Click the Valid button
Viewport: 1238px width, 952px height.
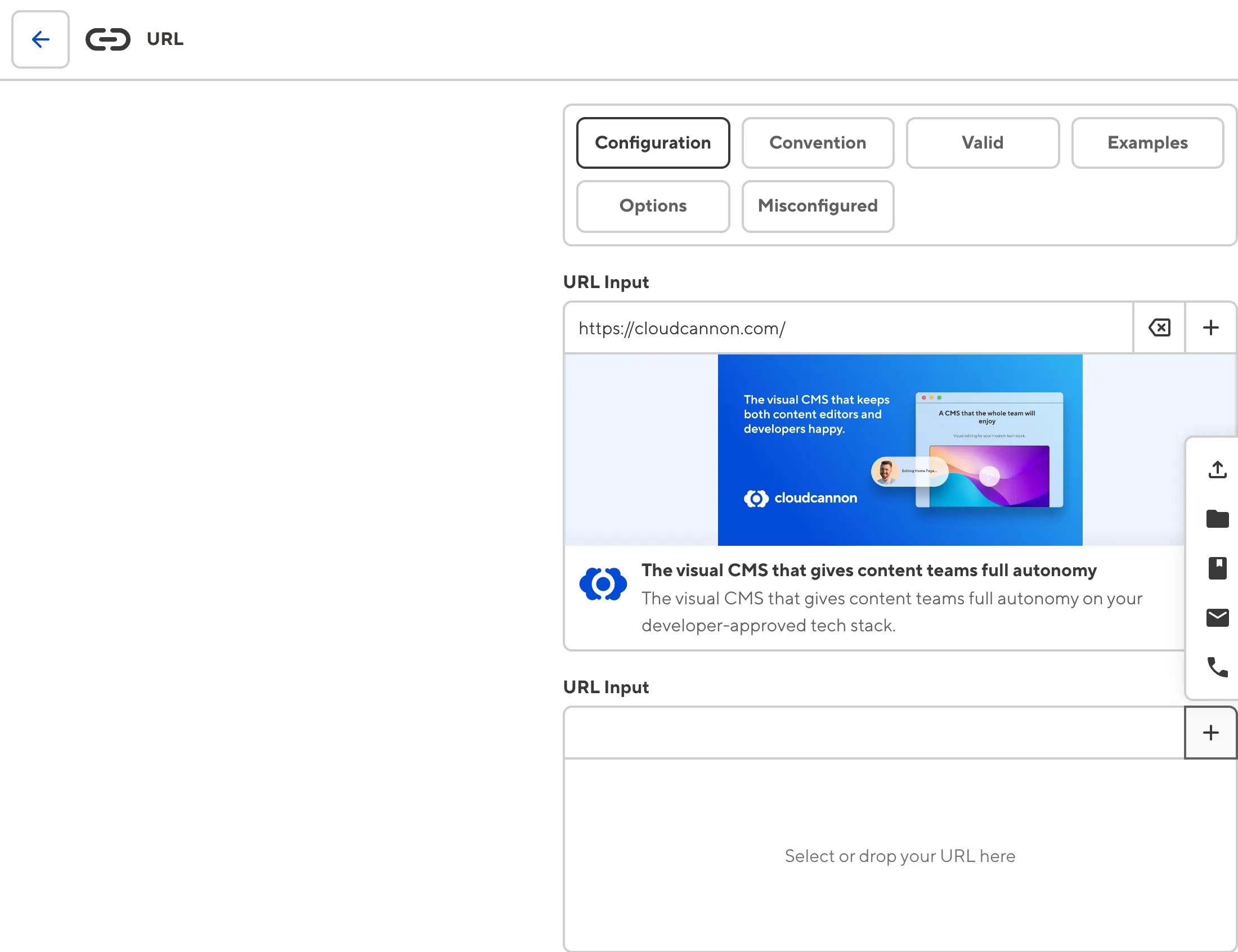tap(983, 143)
